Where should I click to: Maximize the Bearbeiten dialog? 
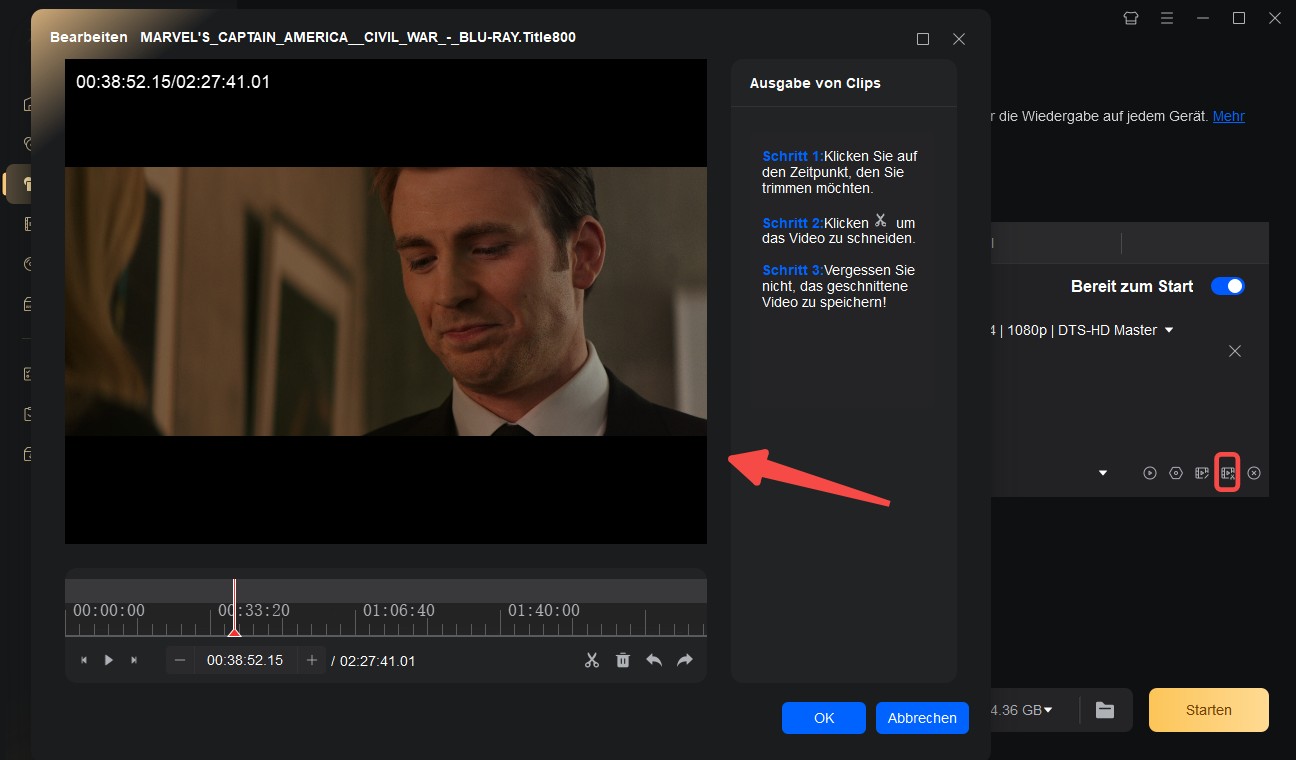pos(923,39)
